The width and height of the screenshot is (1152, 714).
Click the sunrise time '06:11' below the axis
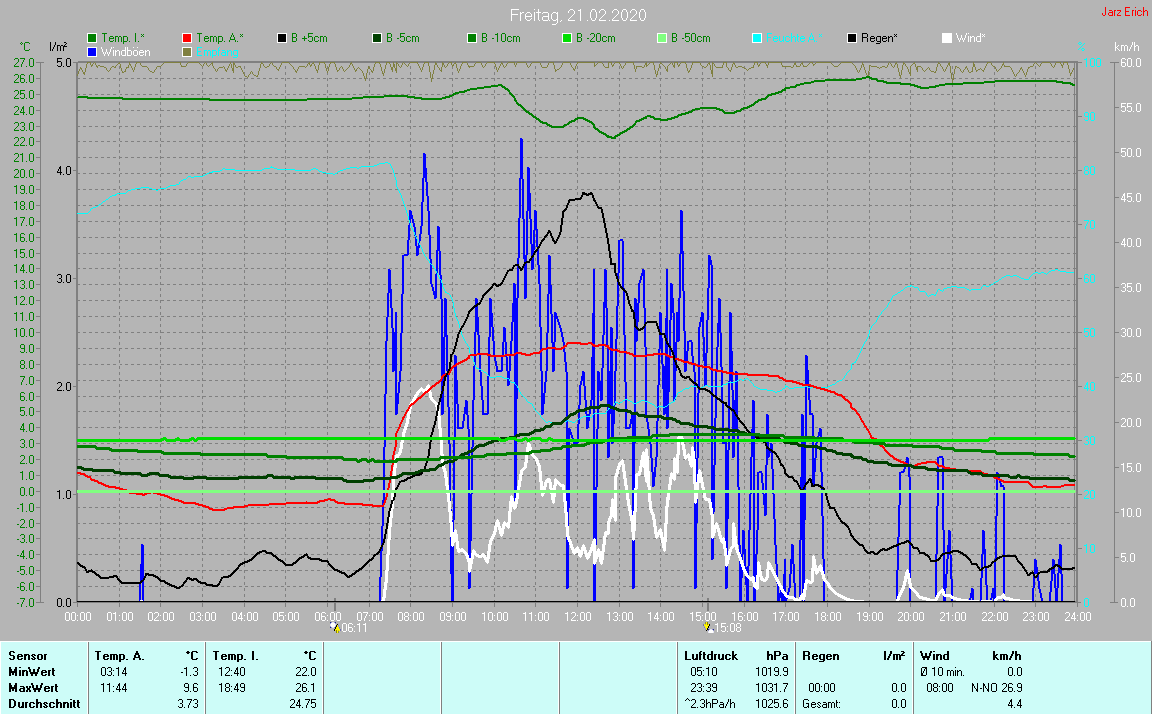click(x=354, y=628)
